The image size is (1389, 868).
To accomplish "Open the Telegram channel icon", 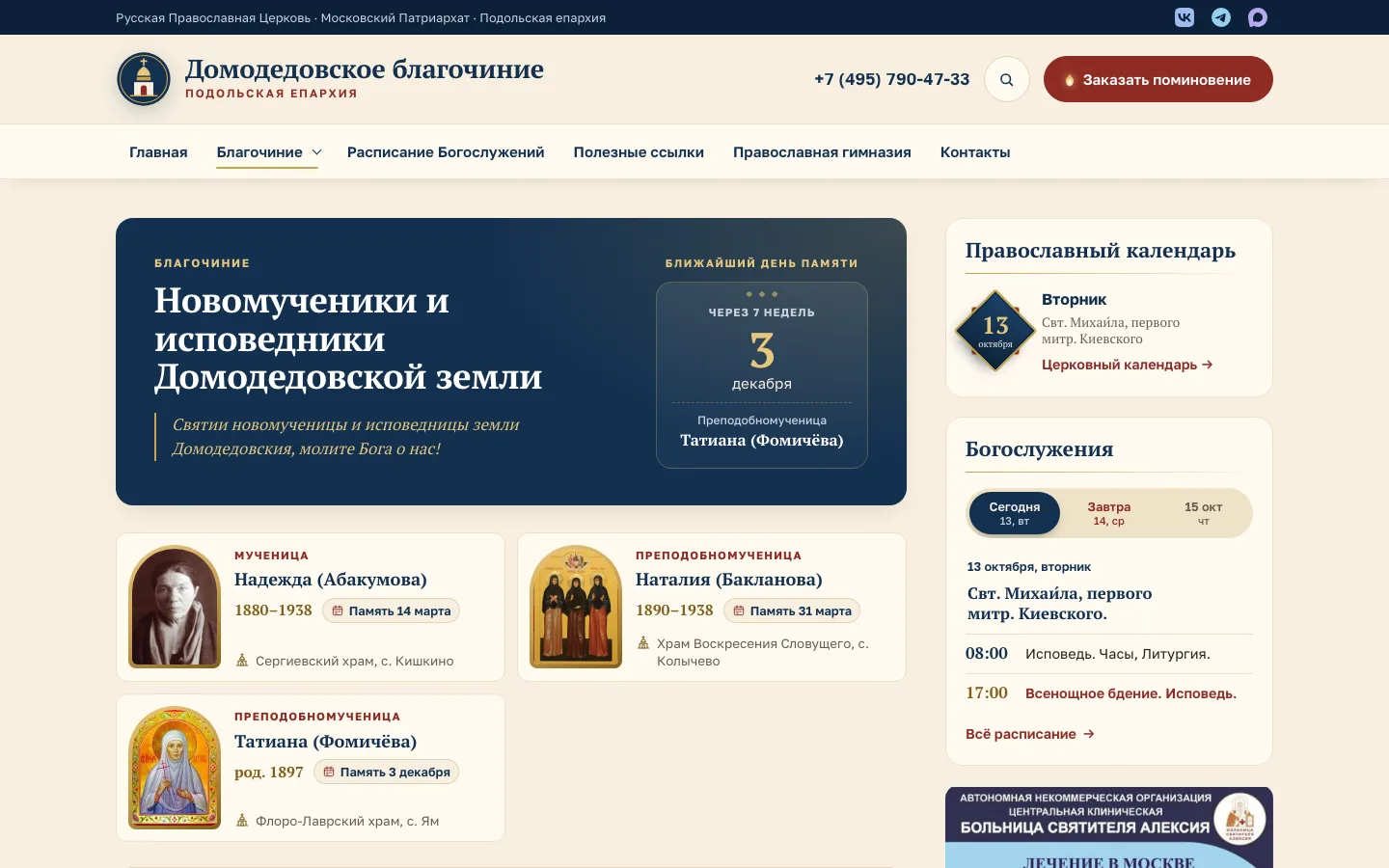I will 1221,17.
